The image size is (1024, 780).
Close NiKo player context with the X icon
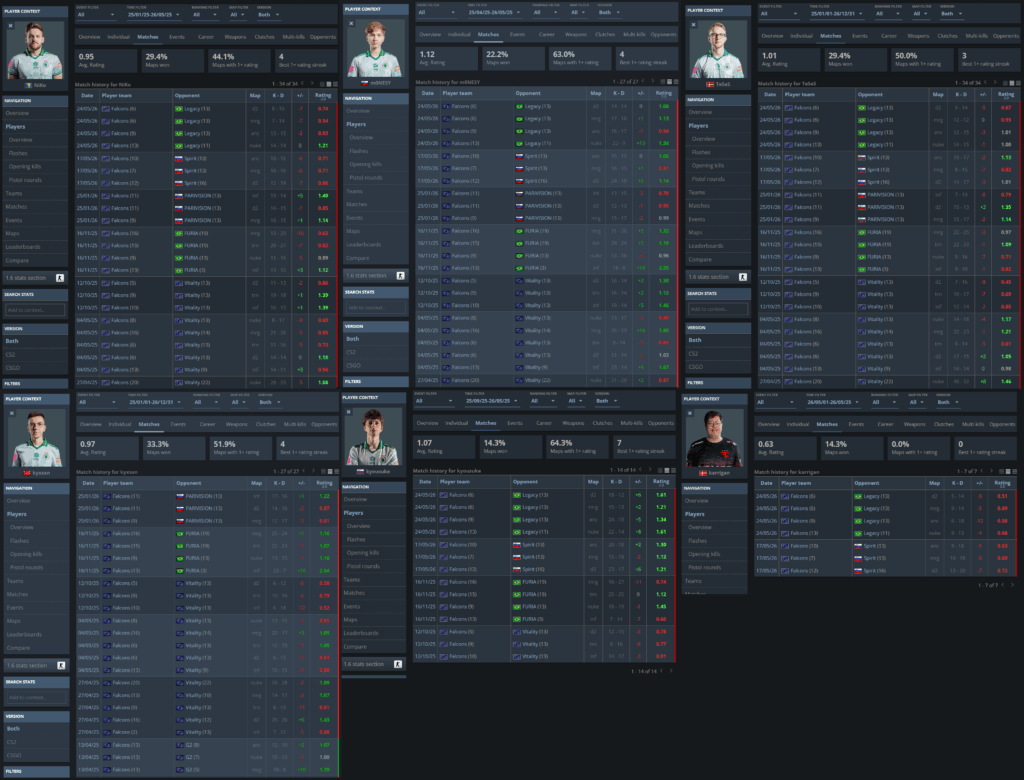(10, 26)
